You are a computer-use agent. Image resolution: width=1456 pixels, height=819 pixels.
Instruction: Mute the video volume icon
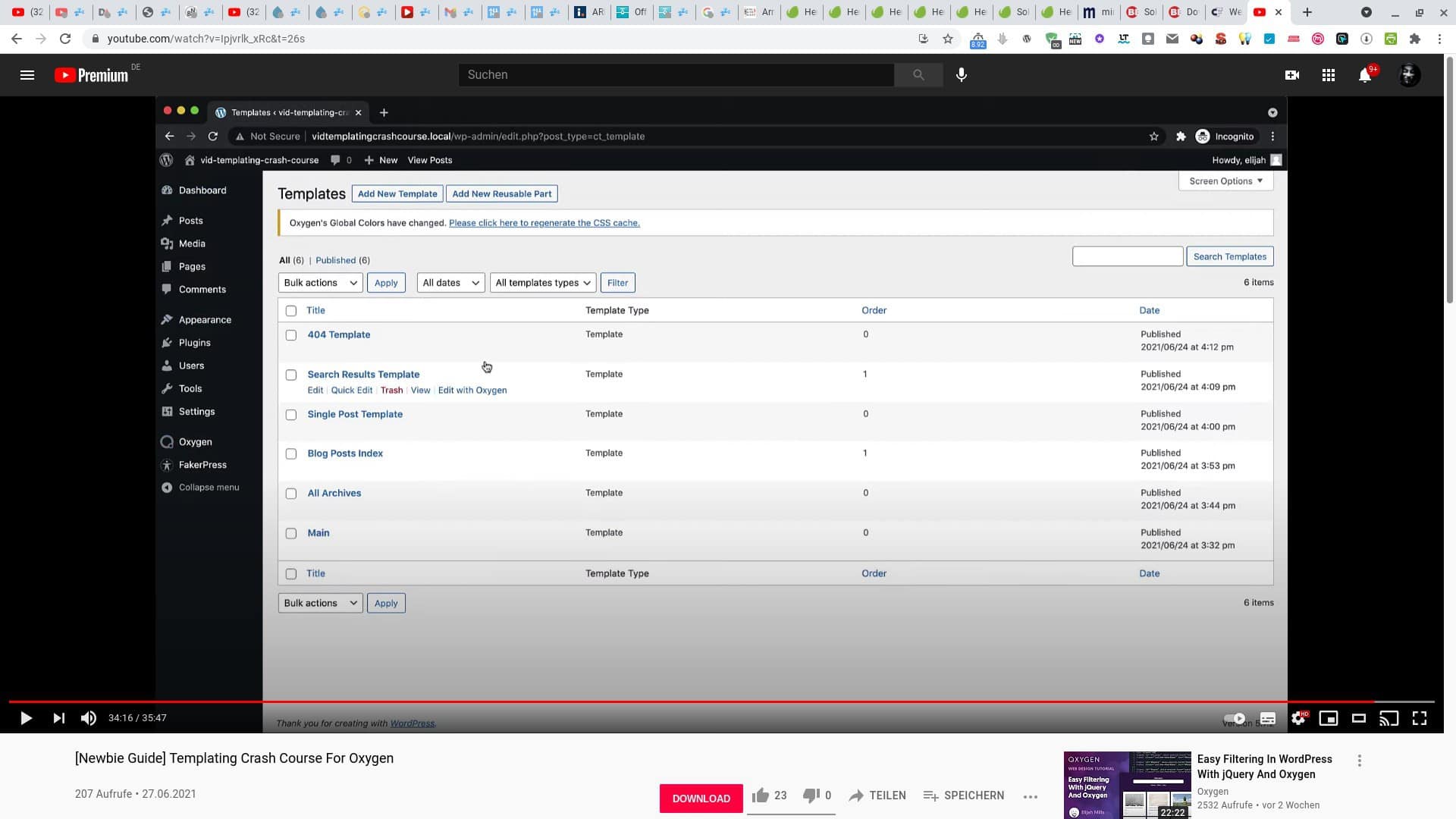click(89, 718)
